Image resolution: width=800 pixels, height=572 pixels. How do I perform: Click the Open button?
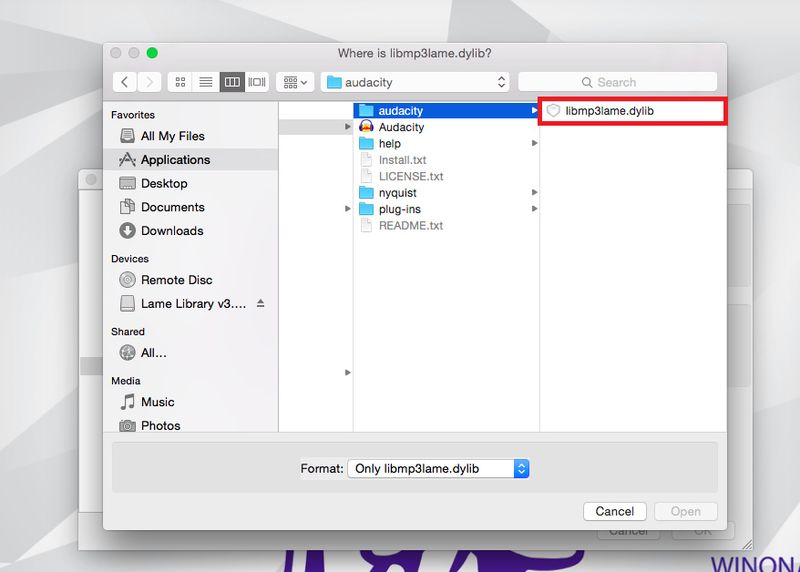click(685, 511)
